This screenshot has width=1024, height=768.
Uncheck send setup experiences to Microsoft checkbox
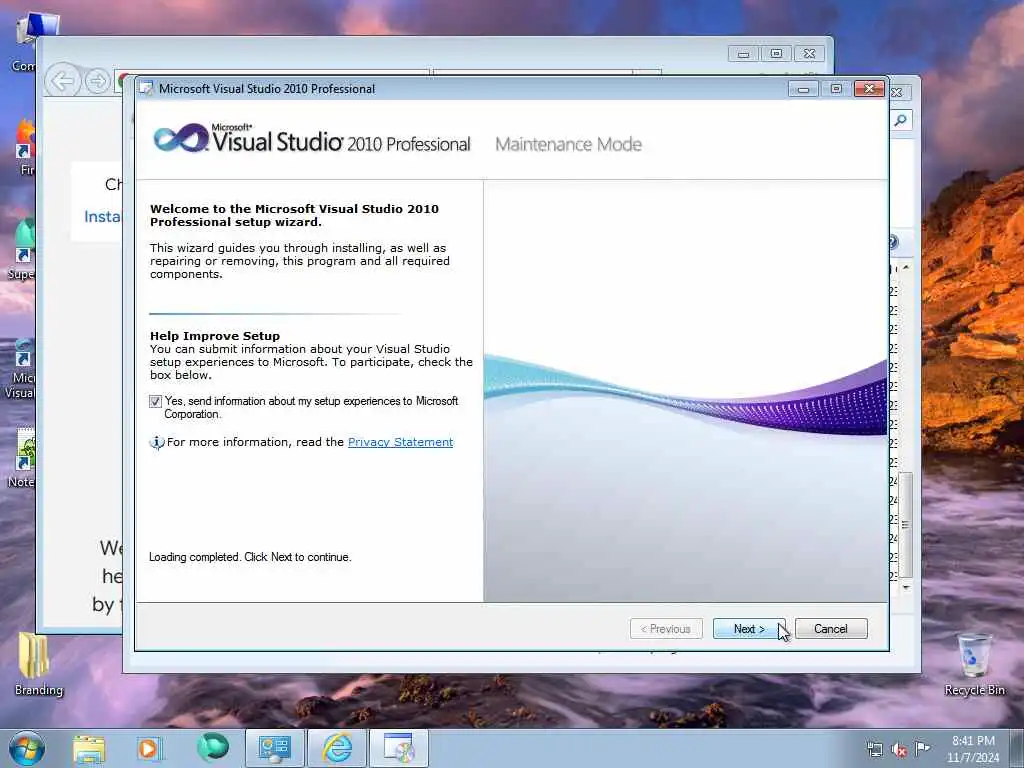pyautogui.click(x=155, y=401)
